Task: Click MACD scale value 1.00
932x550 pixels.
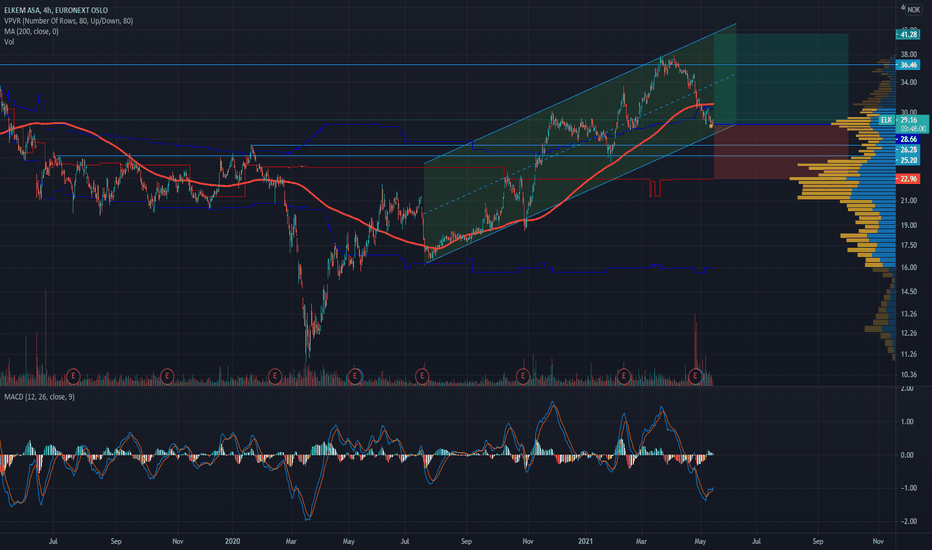Action: (907, 422)
